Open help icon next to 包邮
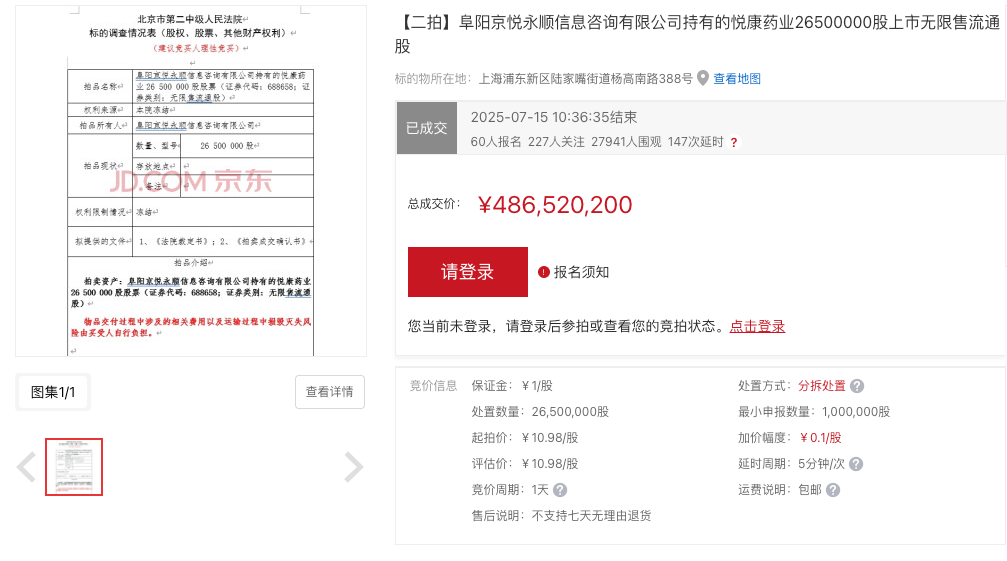The width and height of the screenshot is (1007, 561). pos(833,490)
